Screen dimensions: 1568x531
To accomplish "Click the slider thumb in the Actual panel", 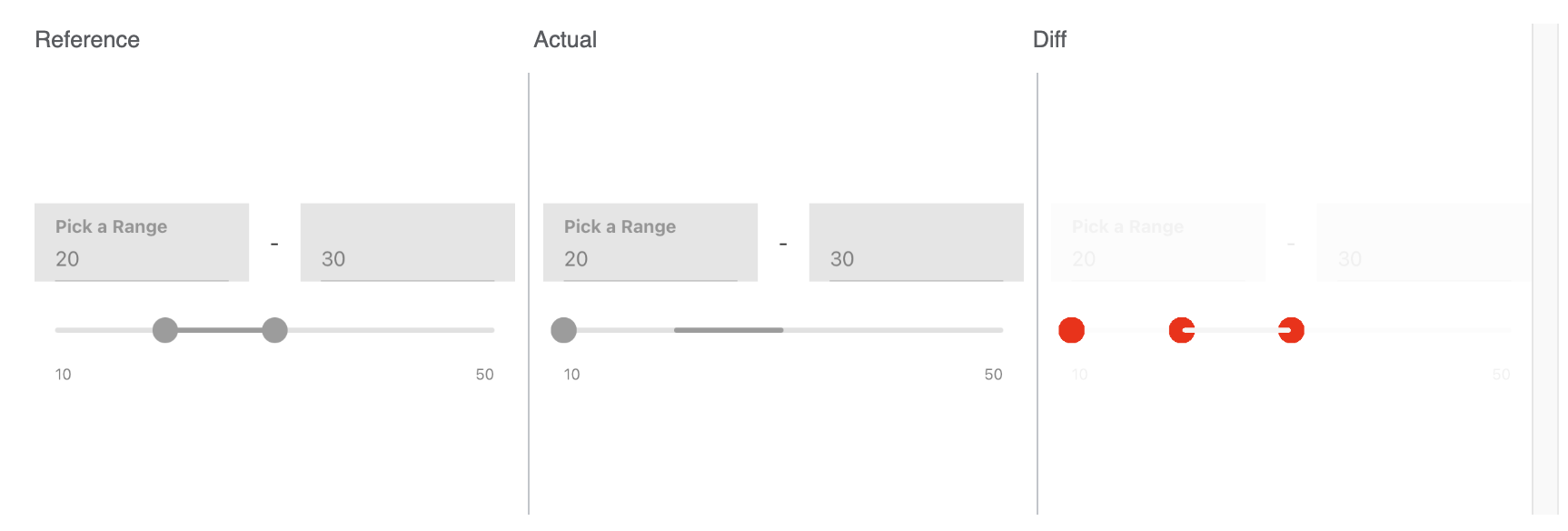I will [x=564, y=330].
